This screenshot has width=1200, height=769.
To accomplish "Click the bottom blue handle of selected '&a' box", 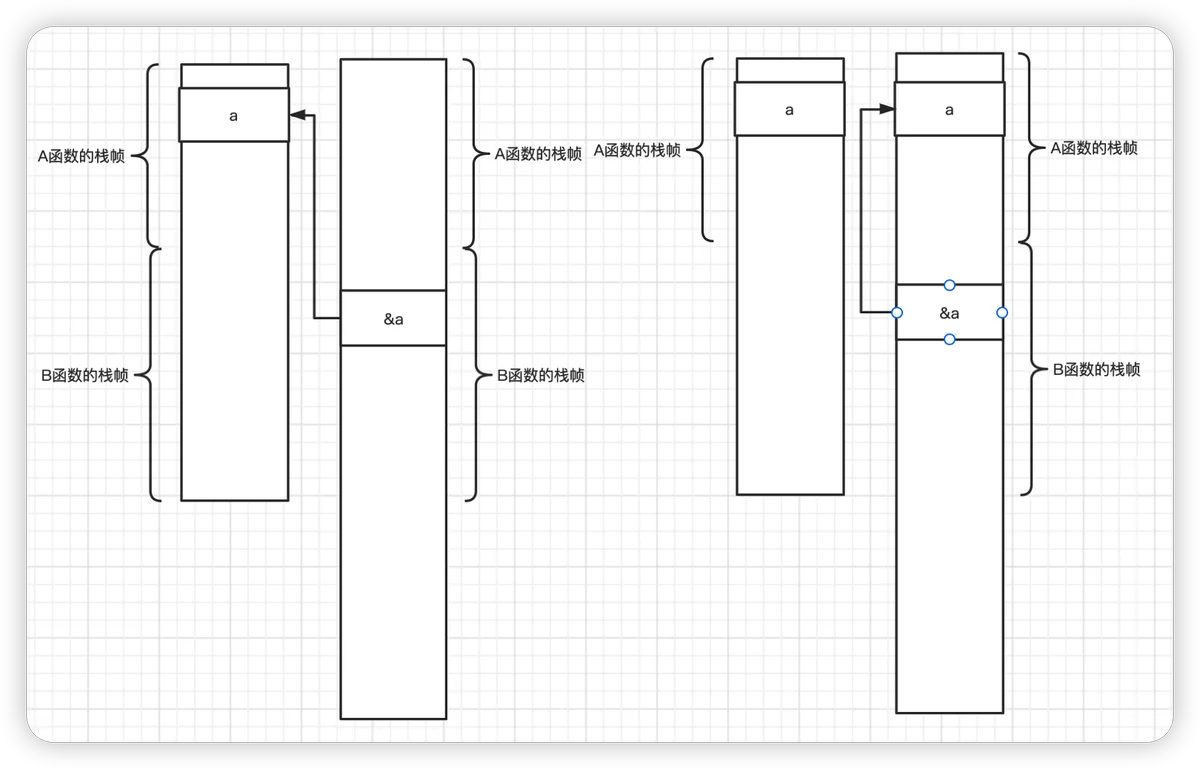I will (949, 340).
